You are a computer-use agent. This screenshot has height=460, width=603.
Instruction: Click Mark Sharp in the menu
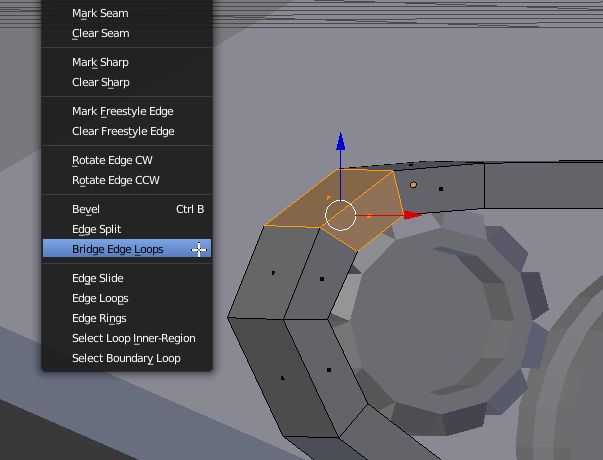point(127,62)
